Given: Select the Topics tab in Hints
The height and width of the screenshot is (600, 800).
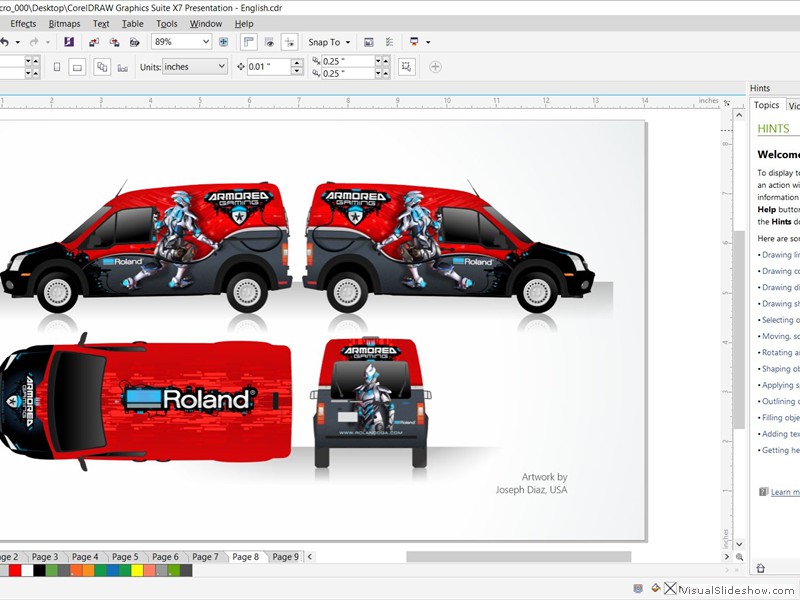Looking at the screenshot, I should pos(766,105).
